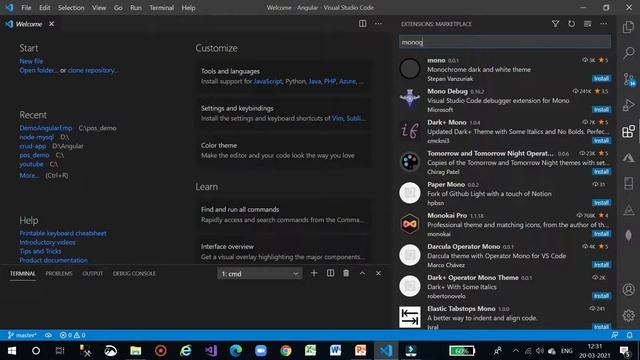Open the File menu
This screenshot has width=640, height=360.
click(26, 8)
